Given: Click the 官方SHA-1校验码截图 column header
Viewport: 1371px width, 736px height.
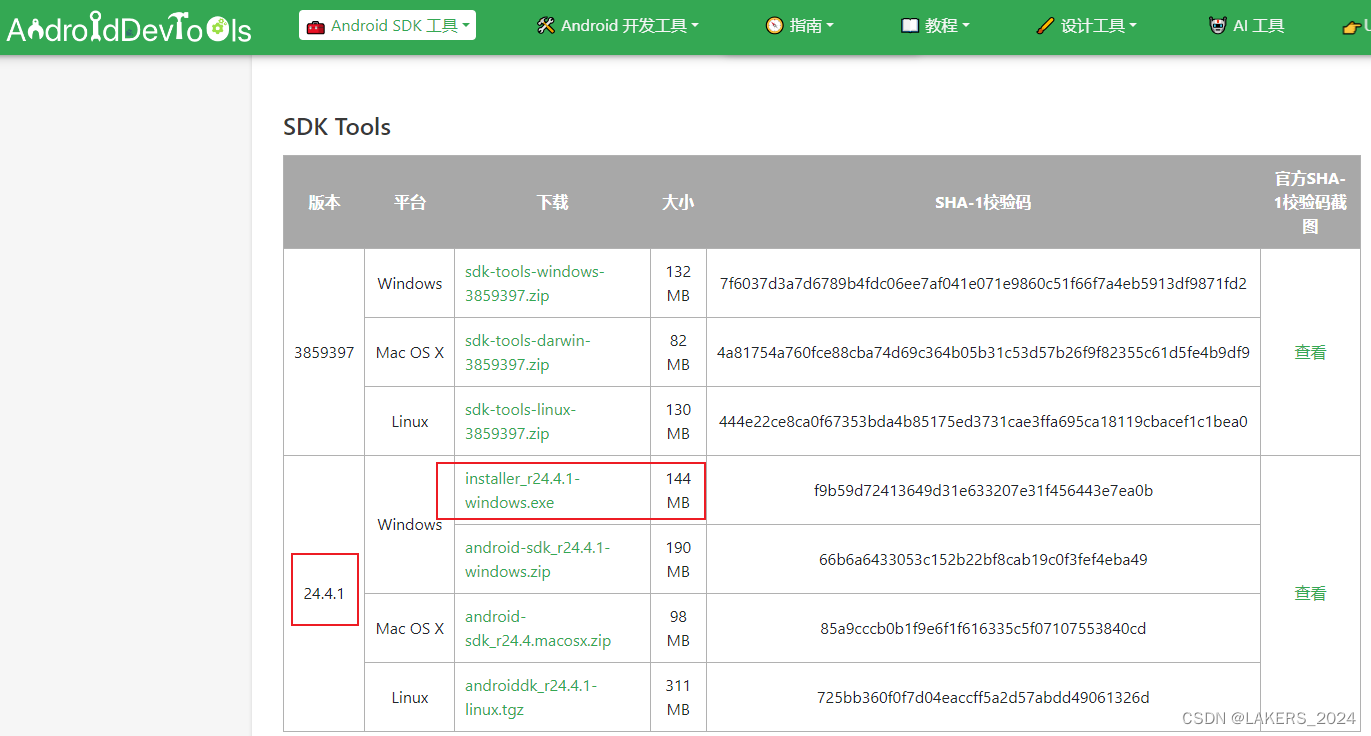Looking at the screenshot, I should coord(1310,202).
